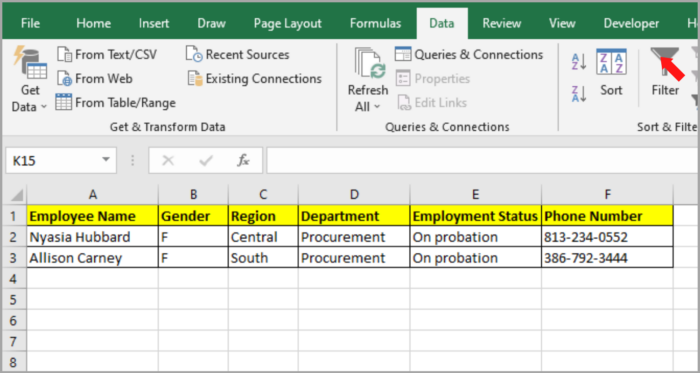700x373 pixels.
Task: Open Existing Connections
Action: coord(254,79)
